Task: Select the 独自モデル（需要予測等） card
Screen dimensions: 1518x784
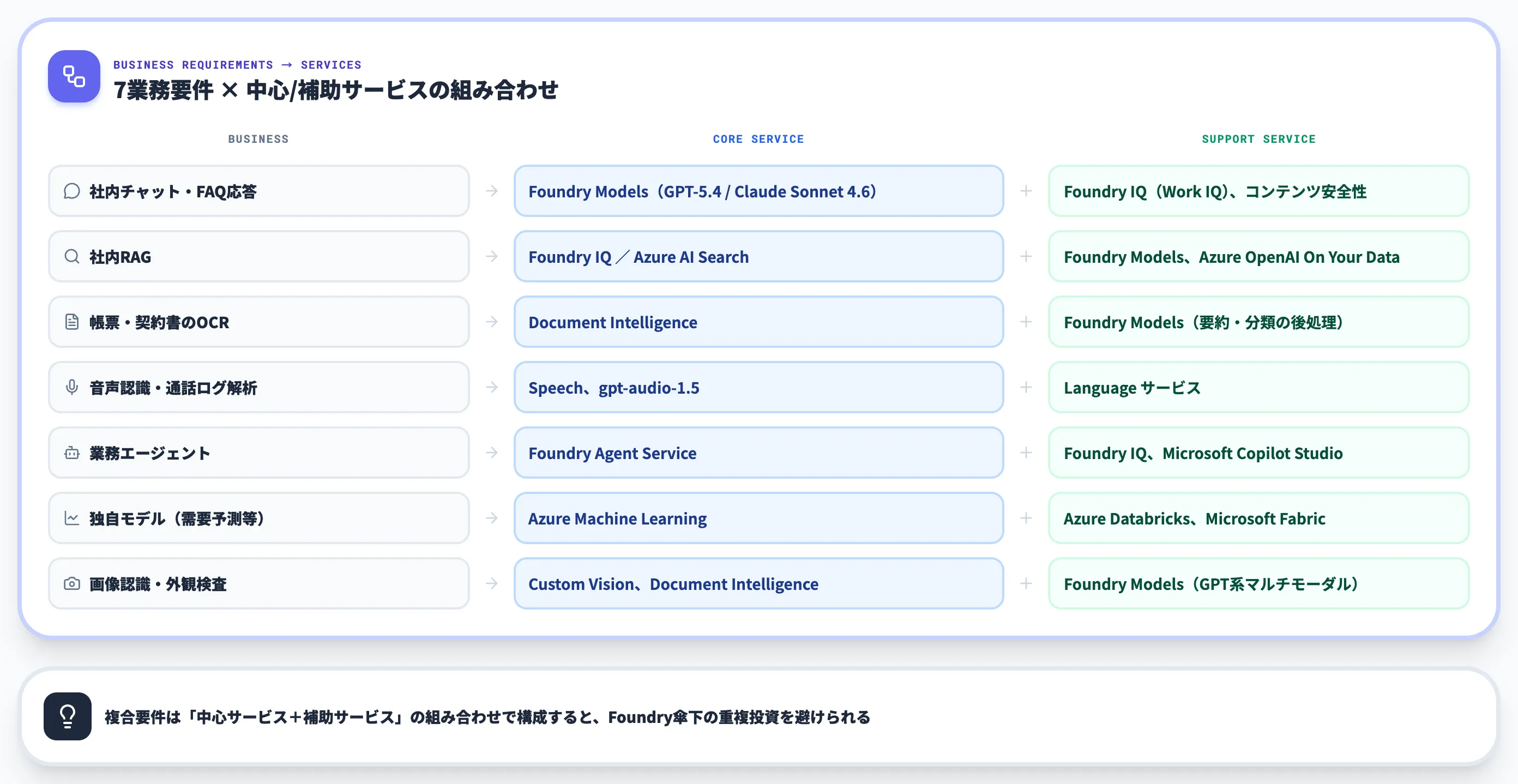Action: [258, 518]
